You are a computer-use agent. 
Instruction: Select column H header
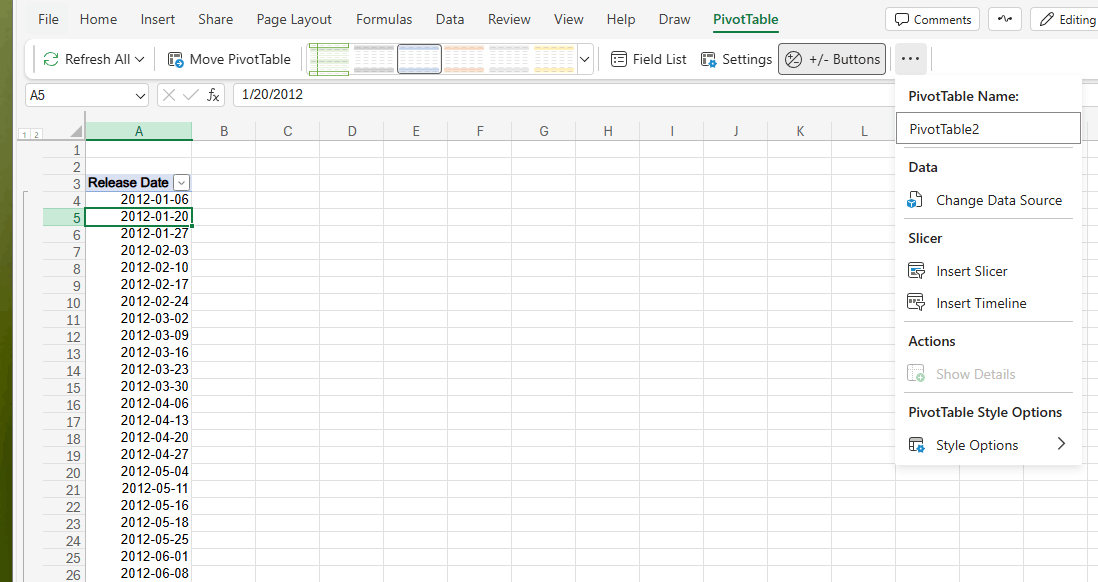click(x=608, y=131)
